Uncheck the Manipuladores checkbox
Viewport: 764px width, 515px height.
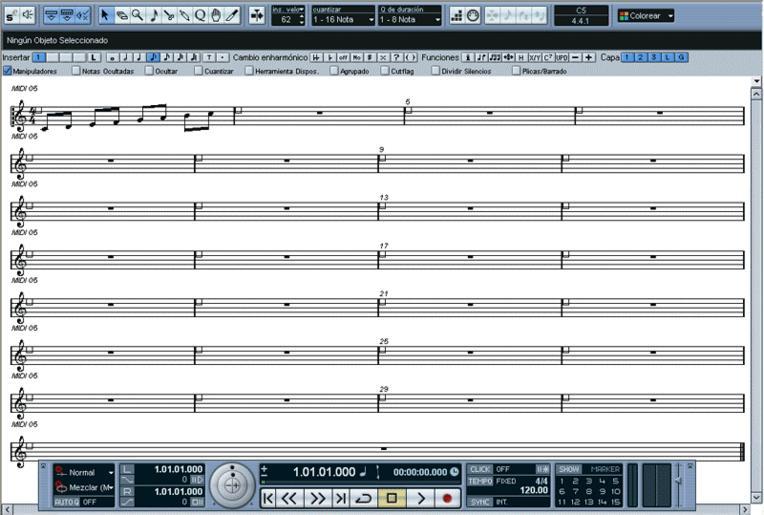pos(8,71)
